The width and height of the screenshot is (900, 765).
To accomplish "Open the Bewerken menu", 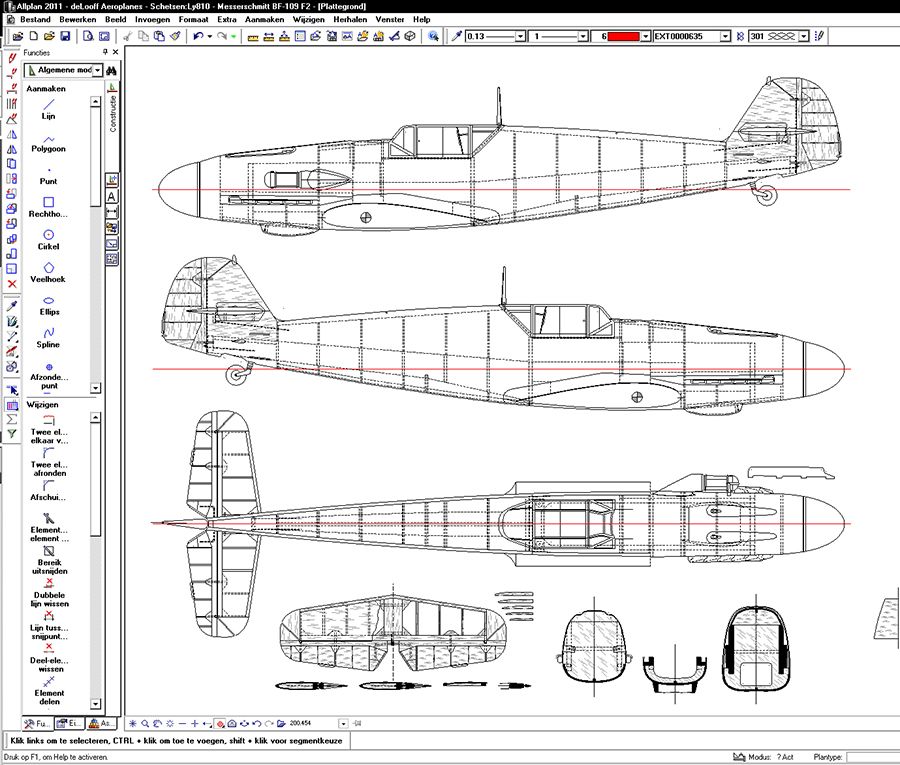I will (x=77, y=20).
